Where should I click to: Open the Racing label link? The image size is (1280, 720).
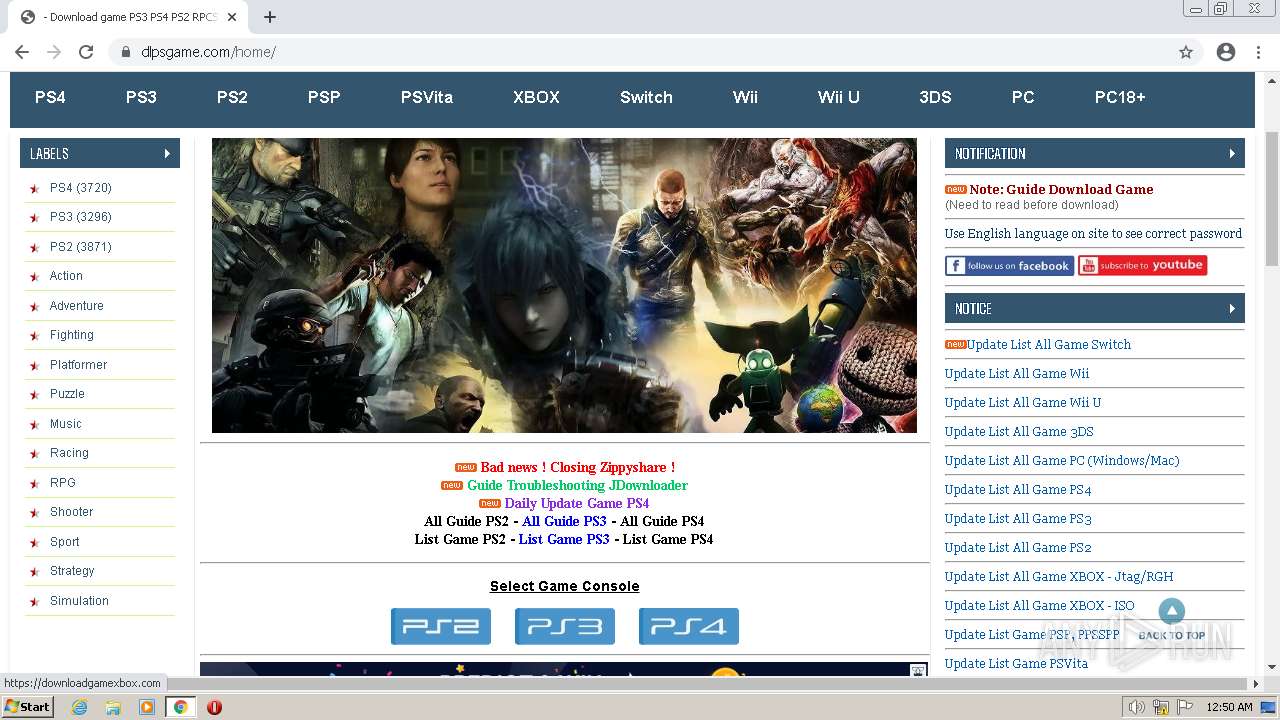point(69,453)
